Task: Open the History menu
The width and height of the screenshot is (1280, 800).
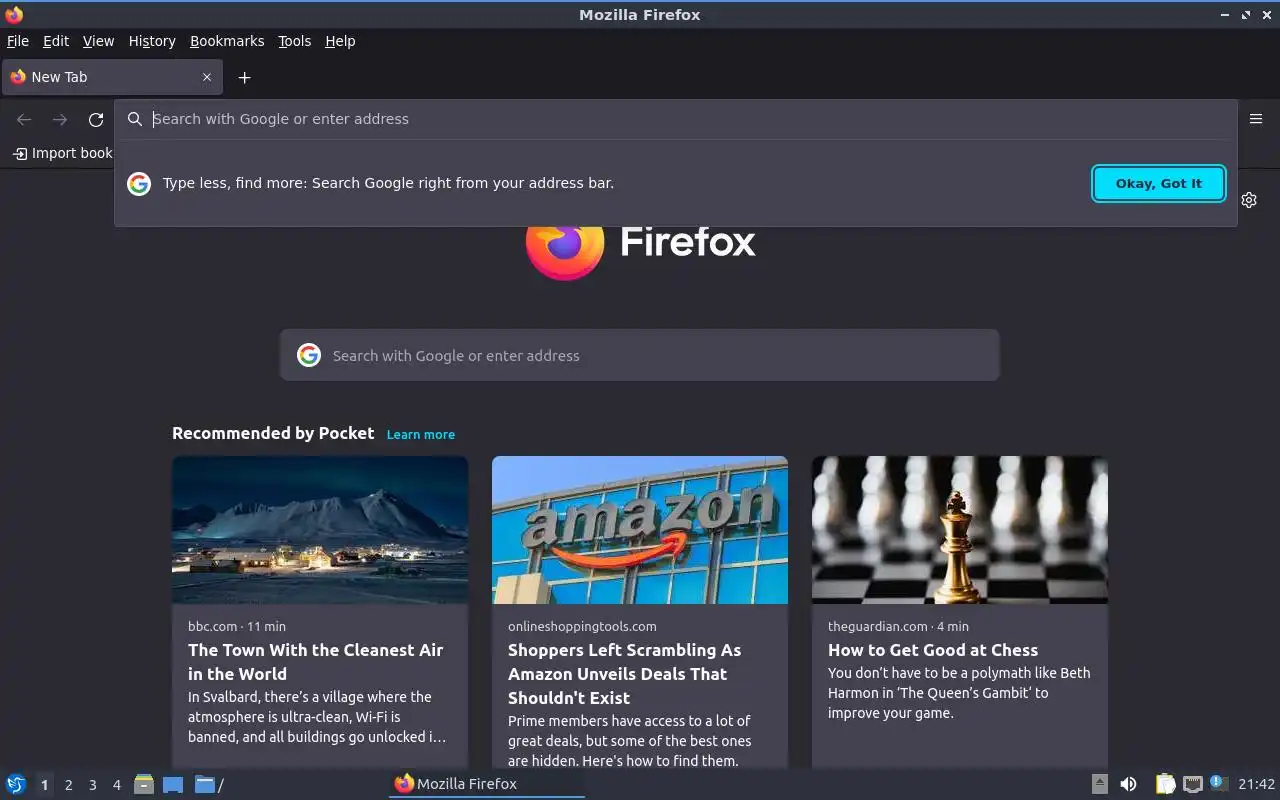Action: pos(152,41)
